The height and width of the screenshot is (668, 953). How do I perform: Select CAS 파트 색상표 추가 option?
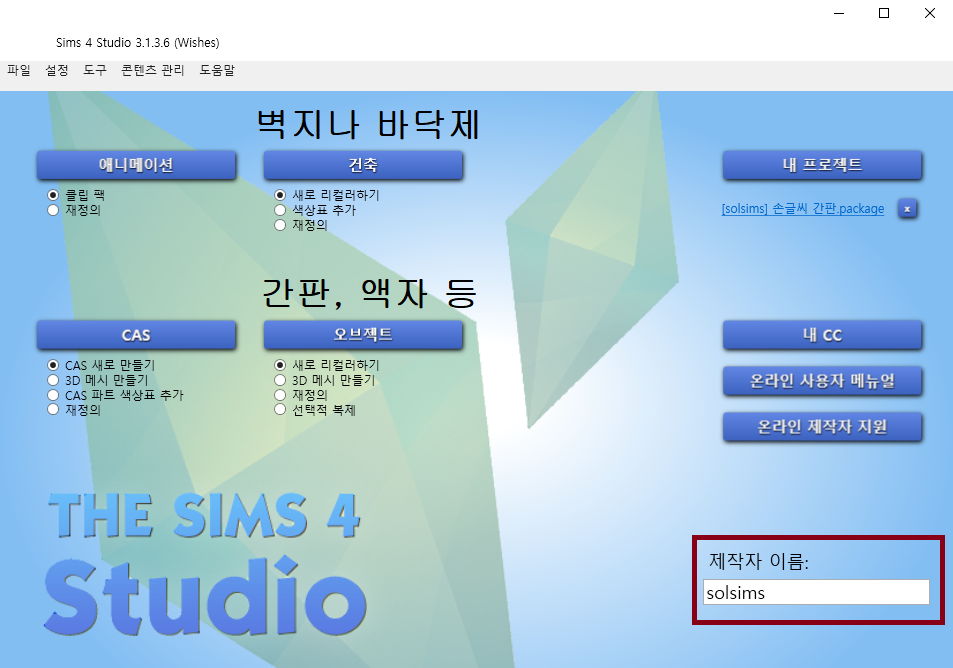tap(115, 395)
